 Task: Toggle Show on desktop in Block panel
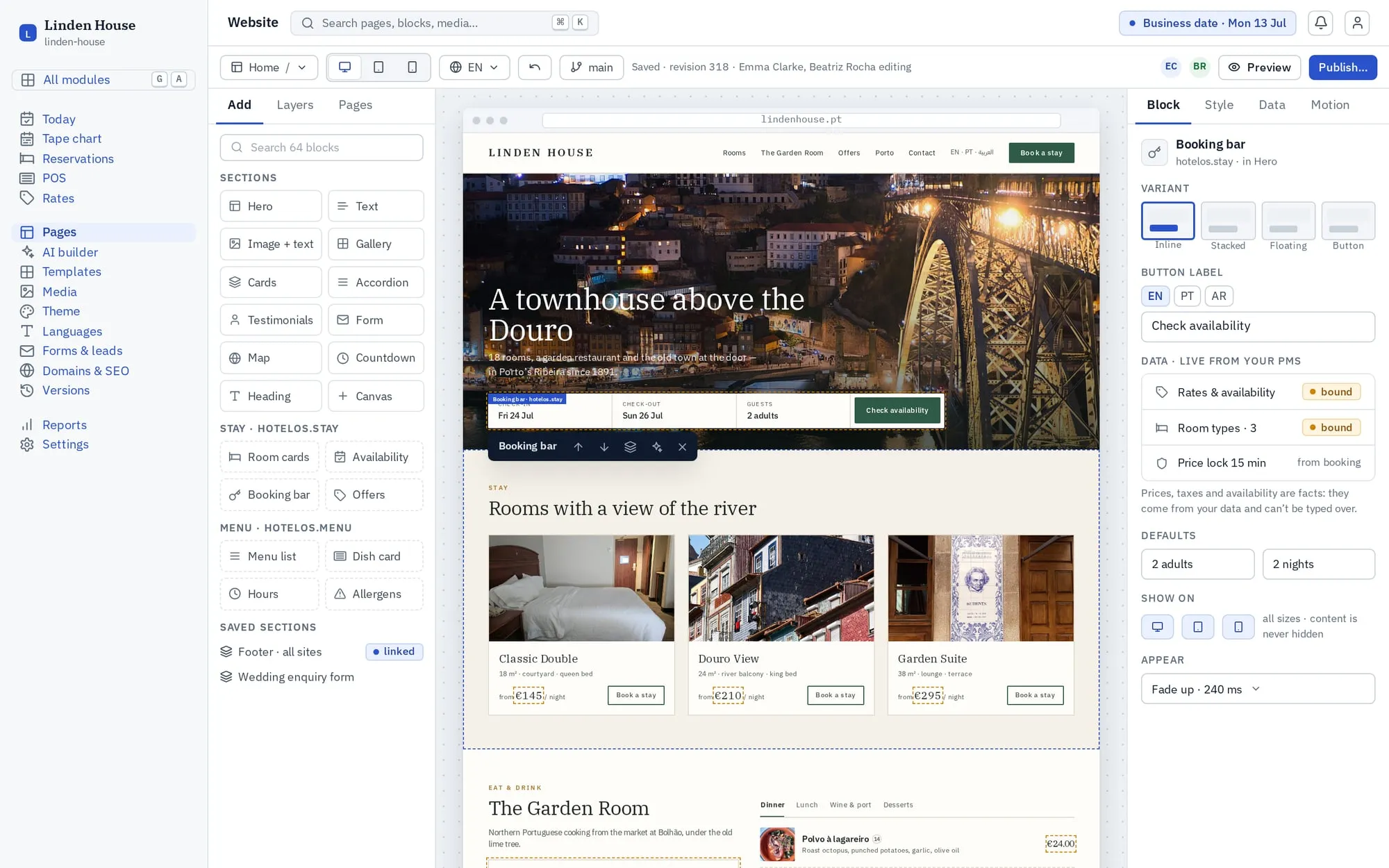point(1157,627)
